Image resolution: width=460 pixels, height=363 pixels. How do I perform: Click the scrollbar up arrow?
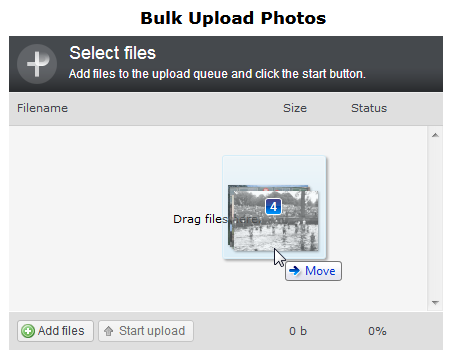pos(435,135)
